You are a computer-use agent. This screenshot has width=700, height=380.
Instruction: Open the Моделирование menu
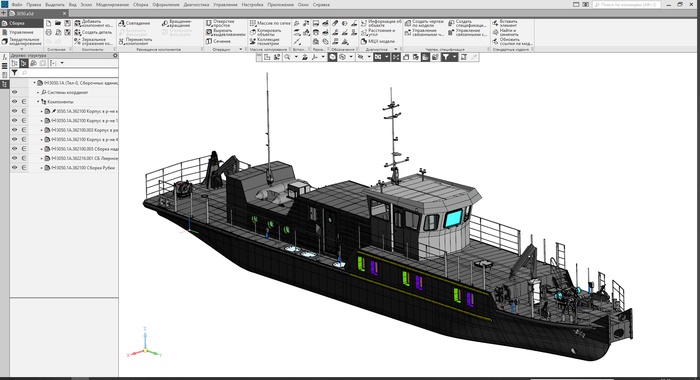click(x=112, y=4)
